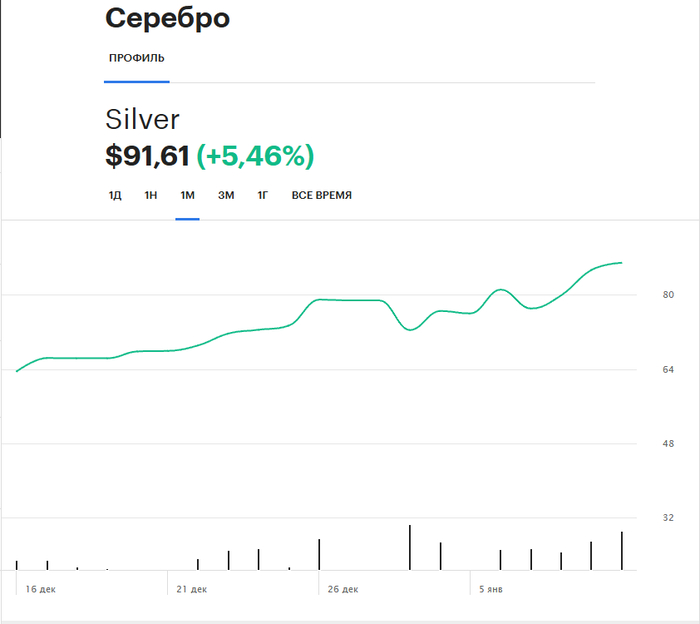
Task: Click the 5 янв date marker
Action: (x=491, y=590)
